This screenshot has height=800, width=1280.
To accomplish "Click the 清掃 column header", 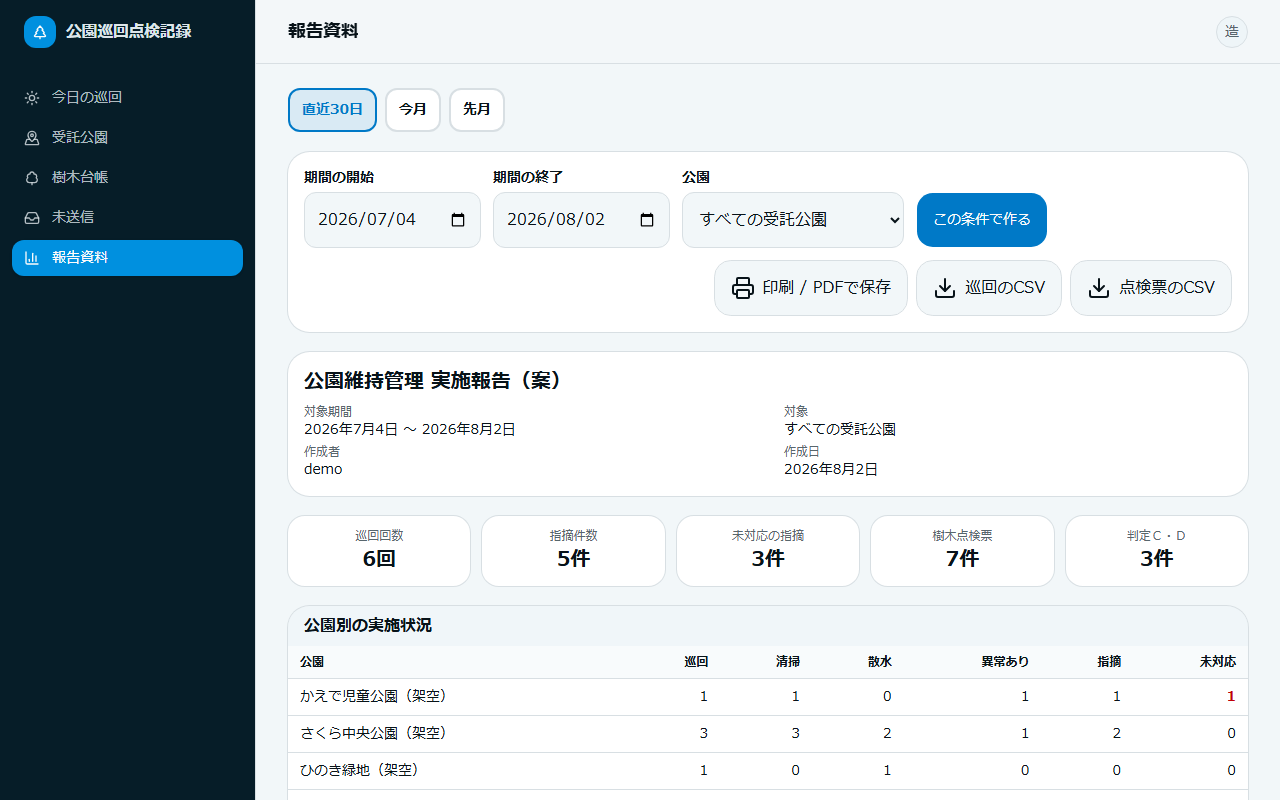I will tap(788, 662).
